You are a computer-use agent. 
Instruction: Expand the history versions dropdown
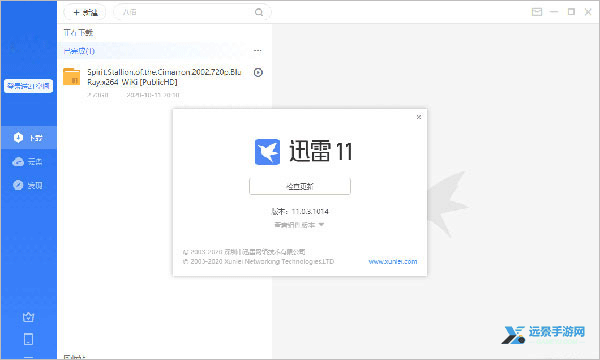299,225
